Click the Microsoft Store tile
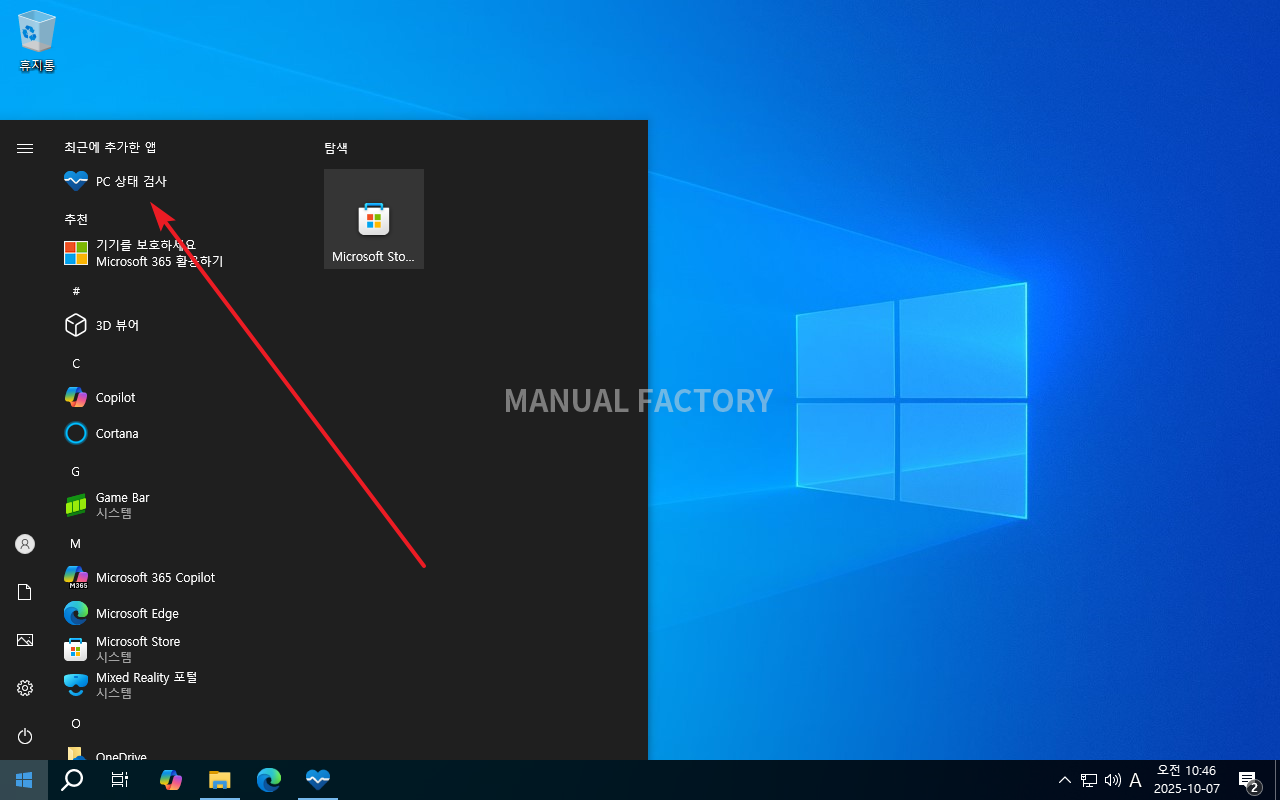Screen dimensions: 1280x800 [x=373, y=219]
